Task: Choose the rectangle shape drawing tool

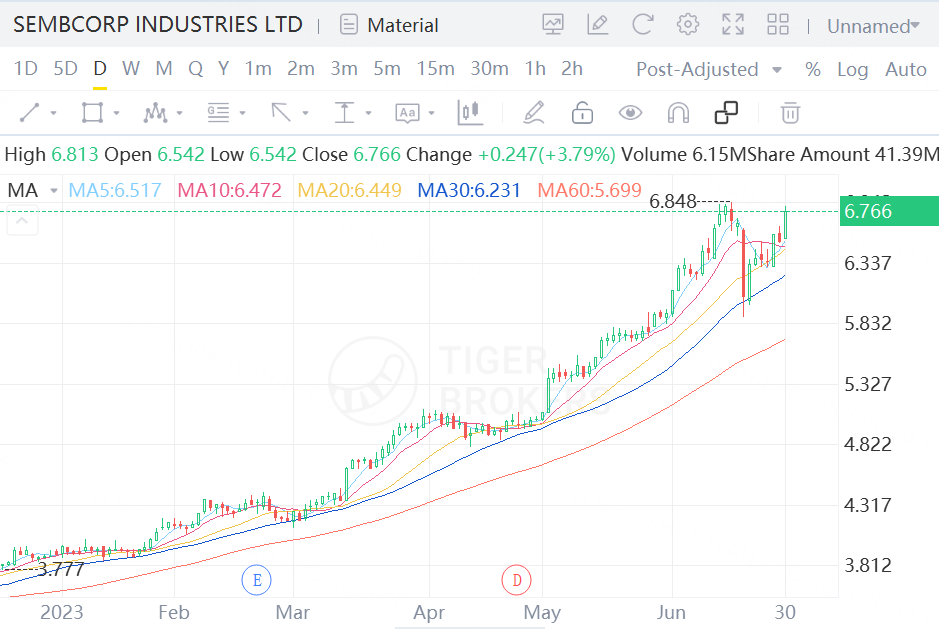Action: tap(93, 113)
